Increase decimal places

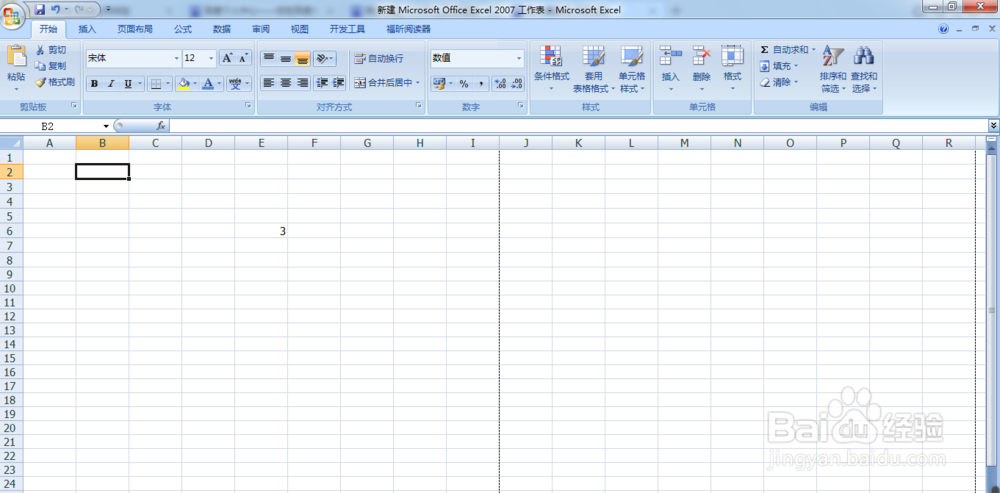pyautogui.click(x=501, y=84)
